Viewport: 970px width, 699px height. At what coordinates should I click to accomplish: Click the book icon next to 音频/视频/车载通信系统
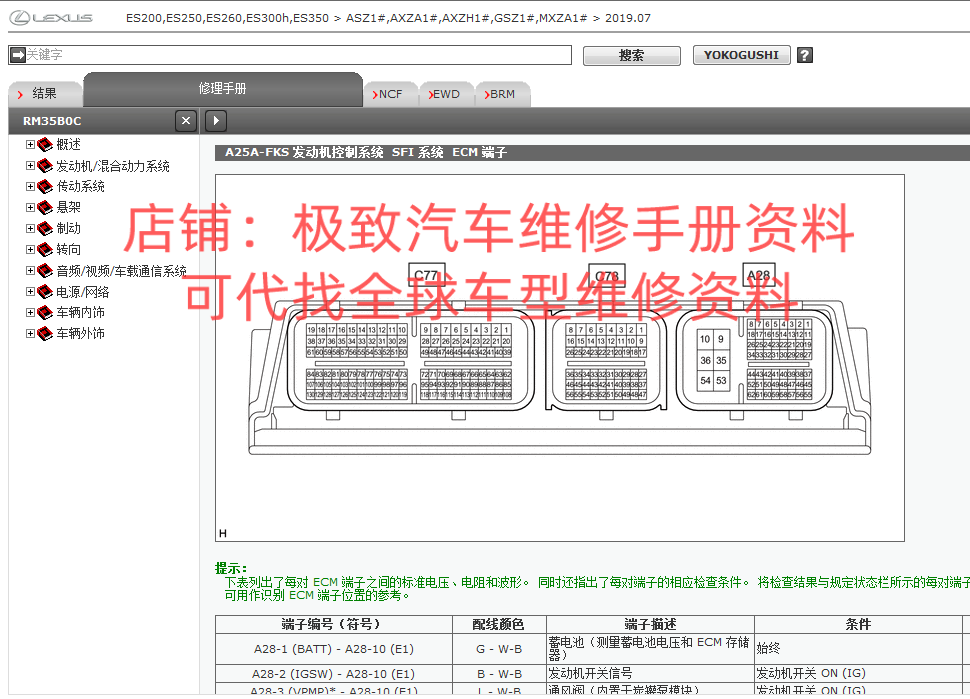point(45,271)
